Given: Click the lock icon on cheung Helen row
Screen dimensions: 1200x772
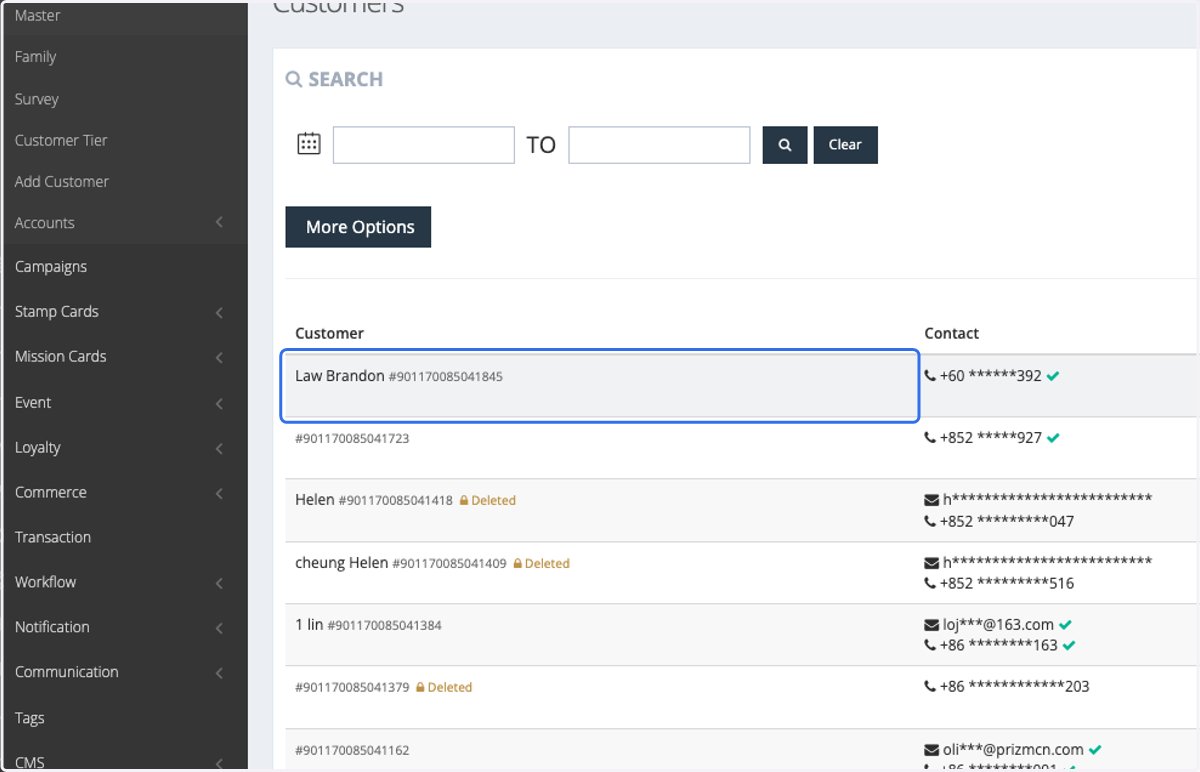Looking at the screenshot, I should pyautogui.click(x=518, y=564).
